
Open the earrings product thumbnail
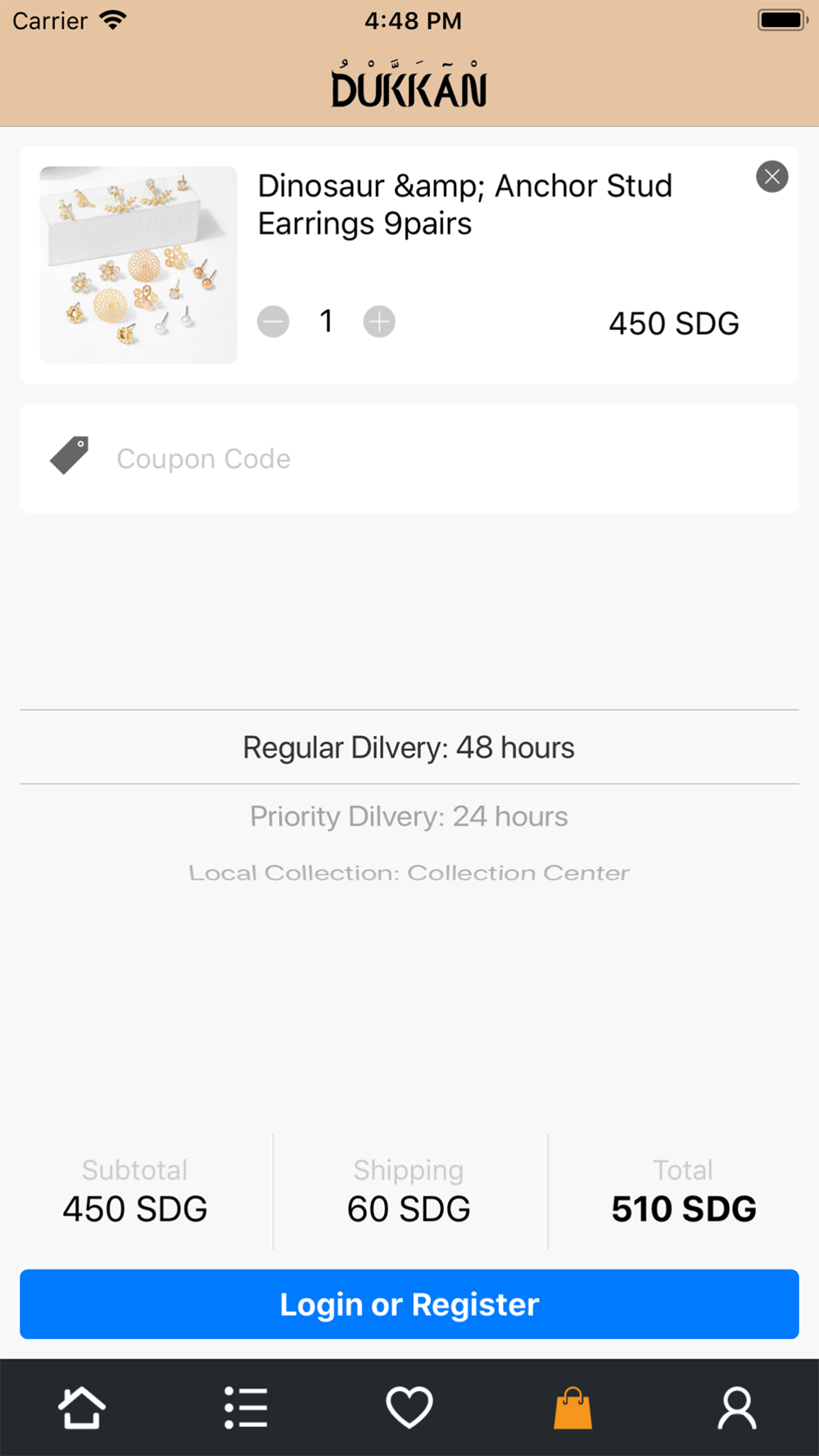coord(138,265)
